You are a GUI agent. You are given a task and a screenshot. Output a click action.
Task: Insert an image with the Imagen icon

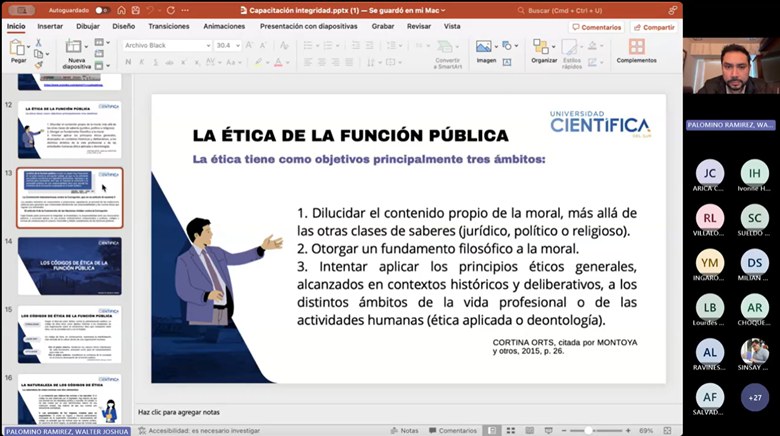(485, 47)
